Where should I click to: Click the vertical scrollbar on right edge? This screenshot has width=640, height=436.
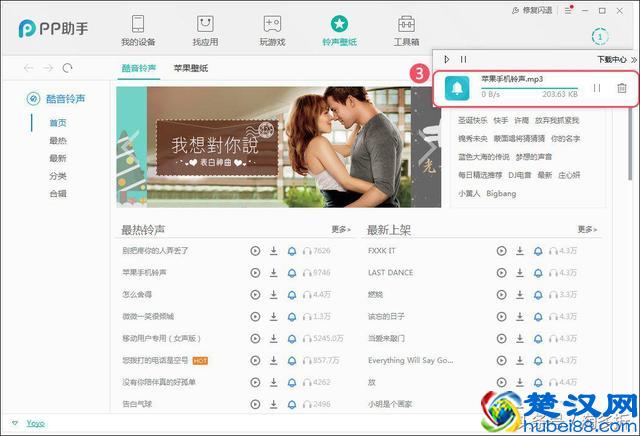point(630,143)
